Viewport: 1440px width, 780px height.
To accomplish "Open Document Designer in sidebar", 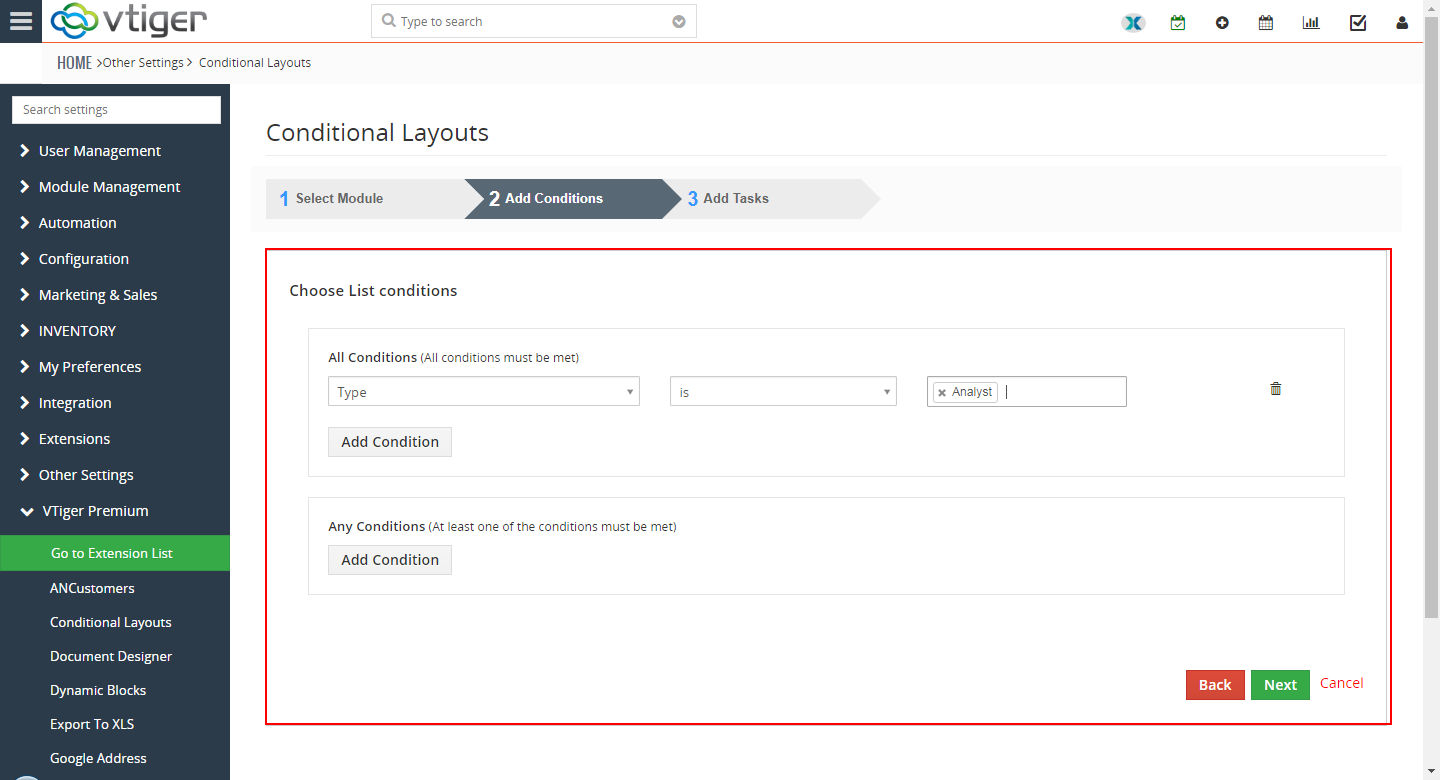I will (x=111, y=656).
